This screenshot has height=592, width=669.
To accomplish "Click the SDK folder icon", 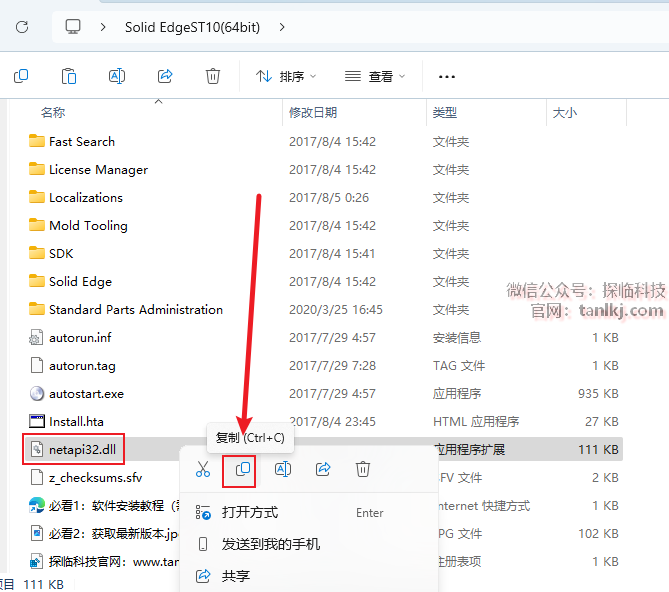I will [37, 253].
